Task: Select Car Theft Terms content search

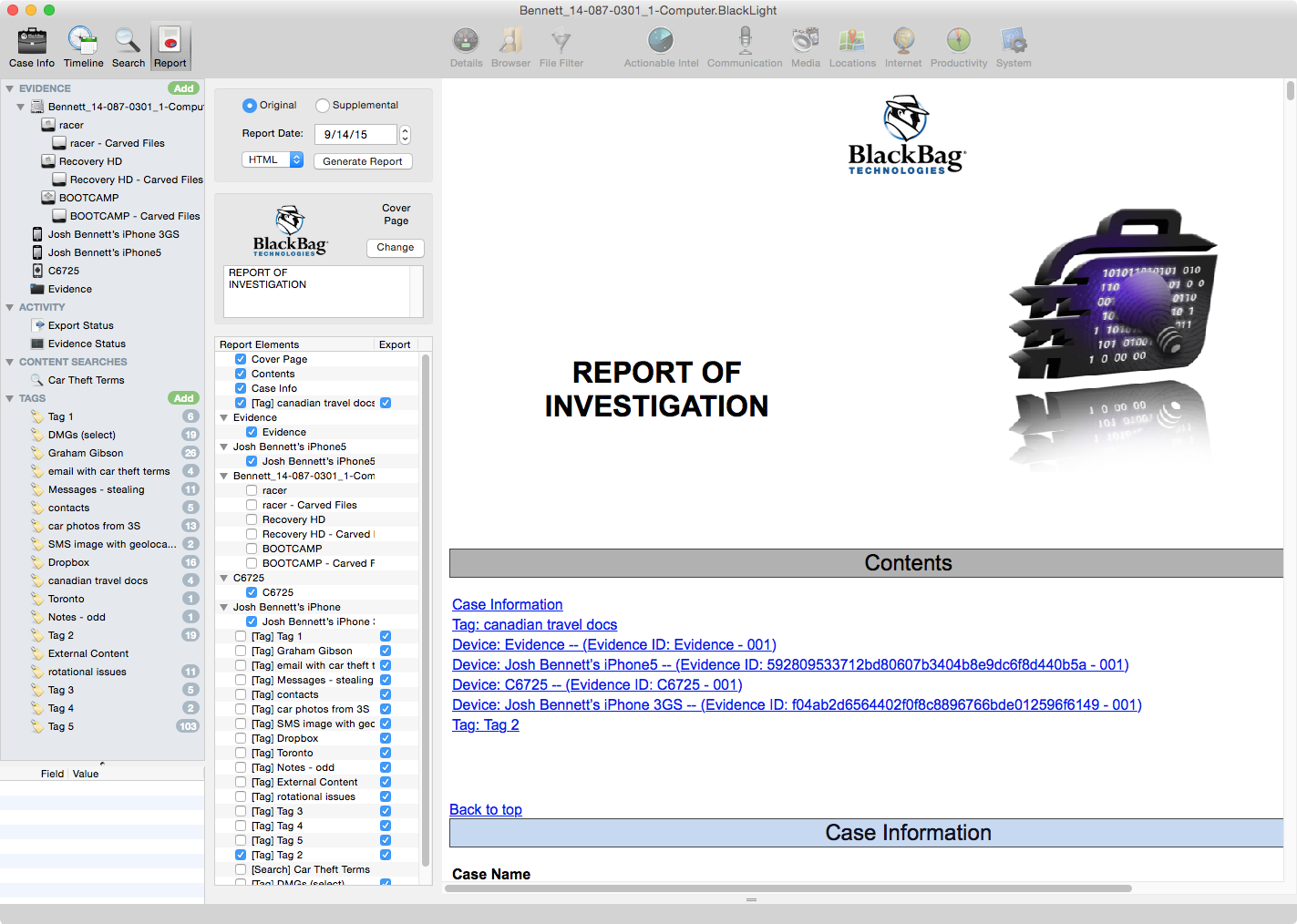Action: [x=86, y=380]
